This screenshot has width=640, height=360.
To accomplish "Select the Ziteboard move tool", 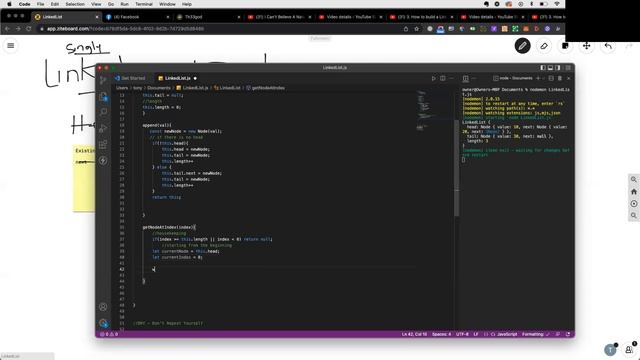I will click(587, 46).
